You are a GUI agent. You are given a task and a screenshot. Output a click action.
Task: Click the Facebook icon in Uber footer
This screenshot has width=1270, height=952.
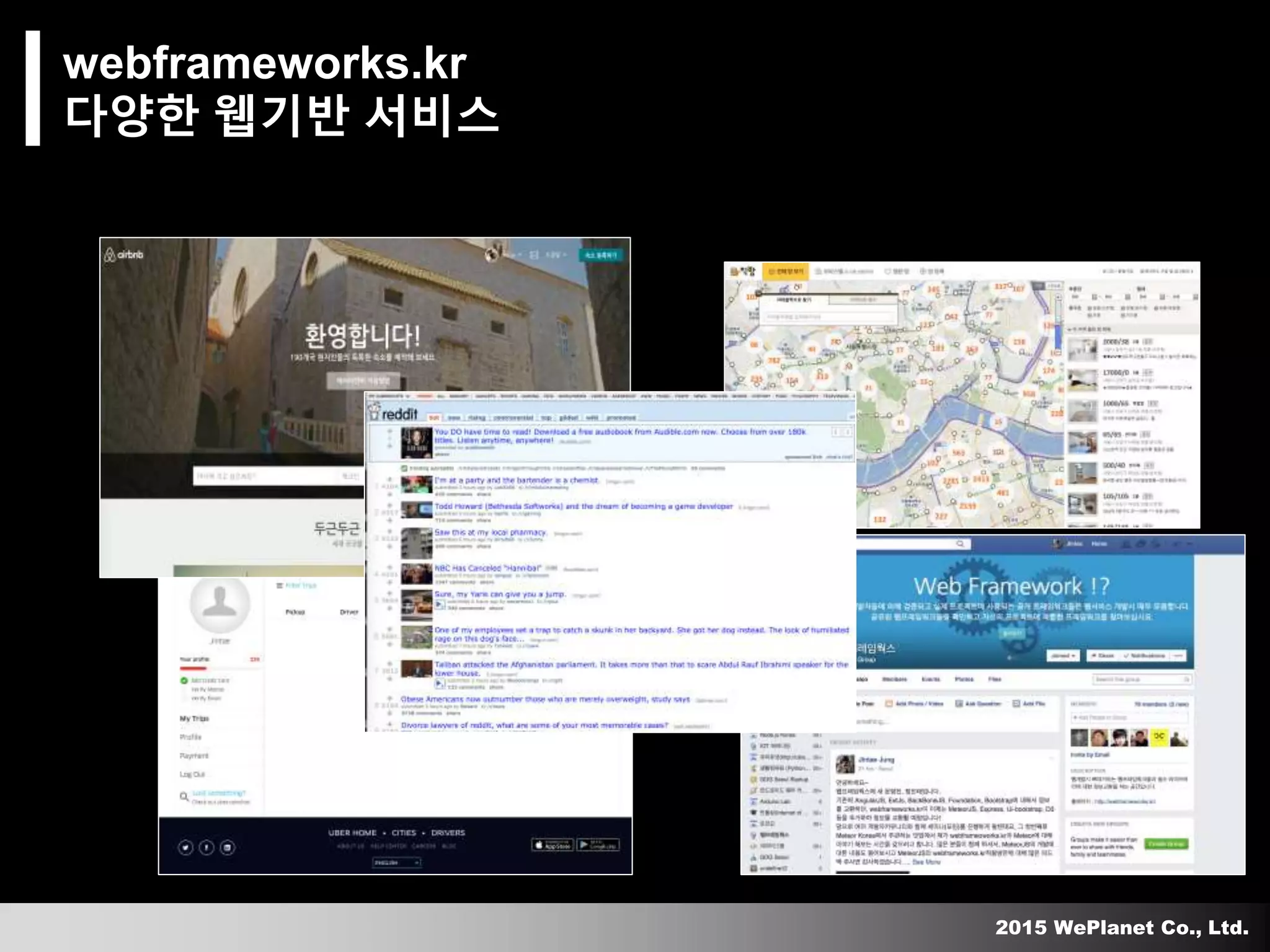(x=206, y=847)
